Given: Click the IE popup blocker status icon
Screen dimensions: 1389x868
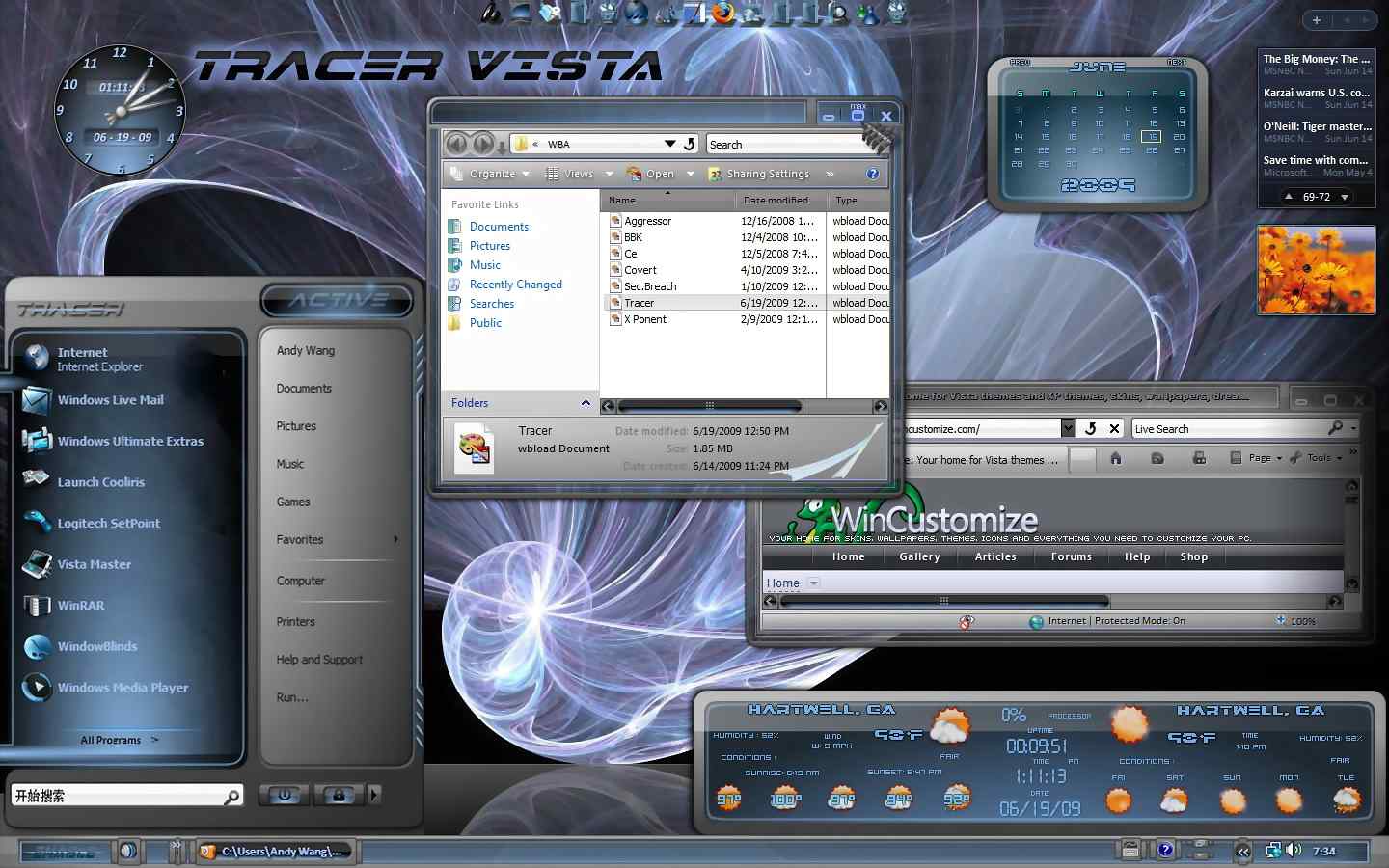Looking at the screenshot, I should [967, 621].
